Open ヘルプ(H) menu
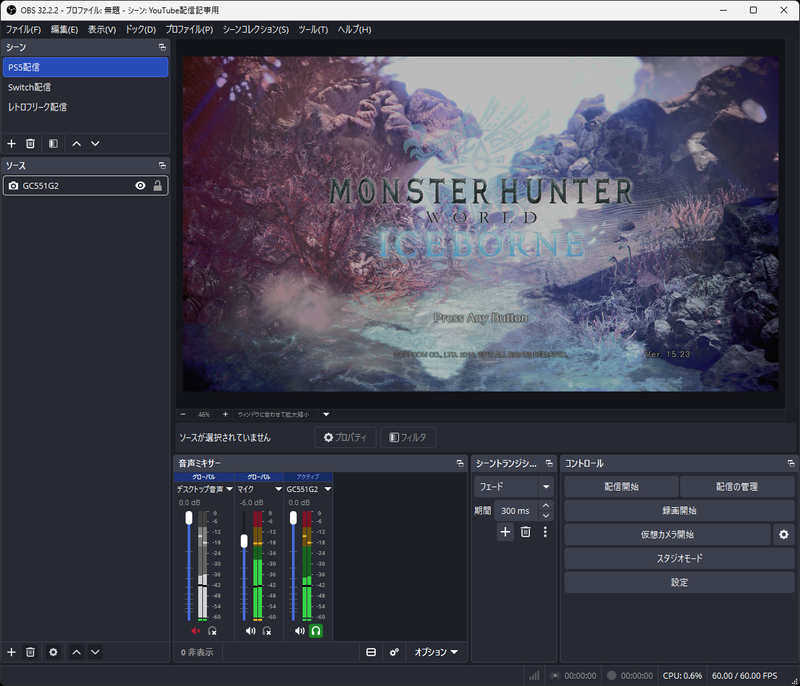The image size is (800, 686). click(354, 30)
